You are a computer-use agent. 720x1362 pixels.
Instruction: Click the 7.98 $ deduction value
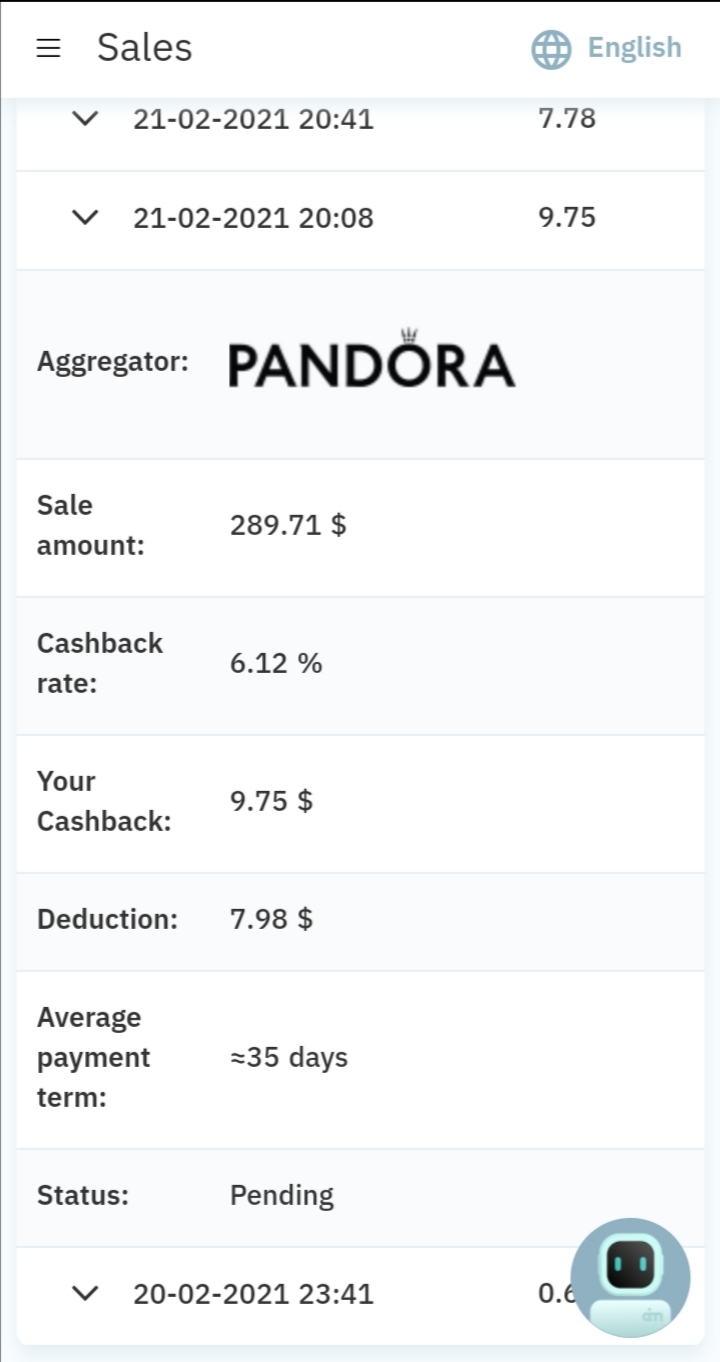271,919
